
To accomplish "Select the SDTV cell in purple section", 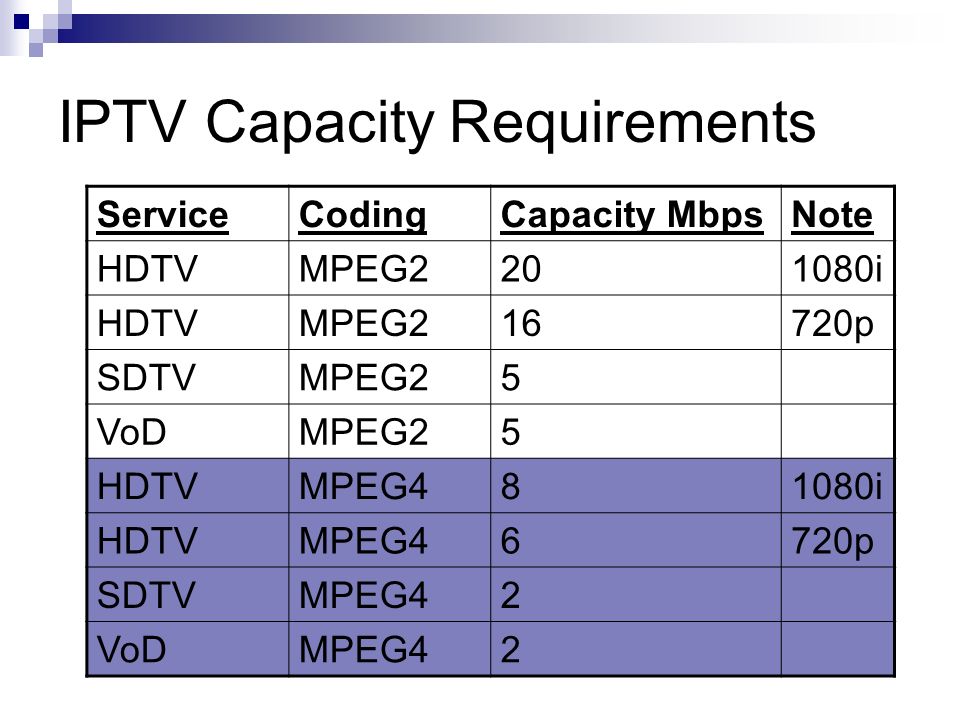I will pos(188,595).
